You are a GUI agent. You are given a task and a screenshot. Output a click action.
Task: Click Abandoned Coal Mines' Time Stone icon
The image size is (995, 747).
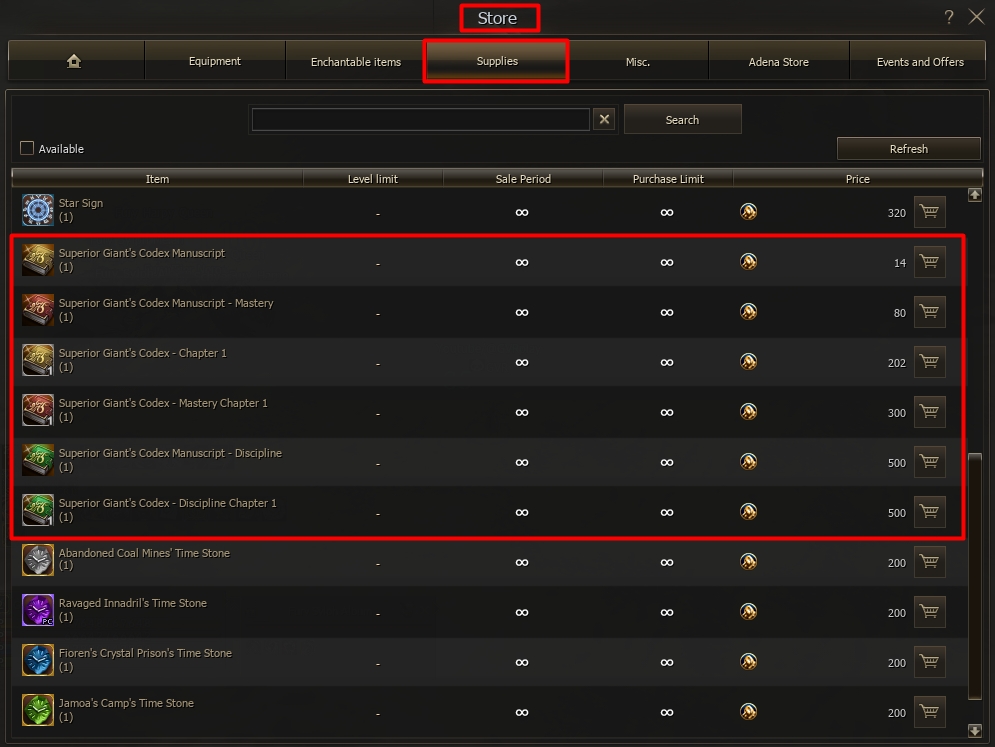[x=38, y=560]
